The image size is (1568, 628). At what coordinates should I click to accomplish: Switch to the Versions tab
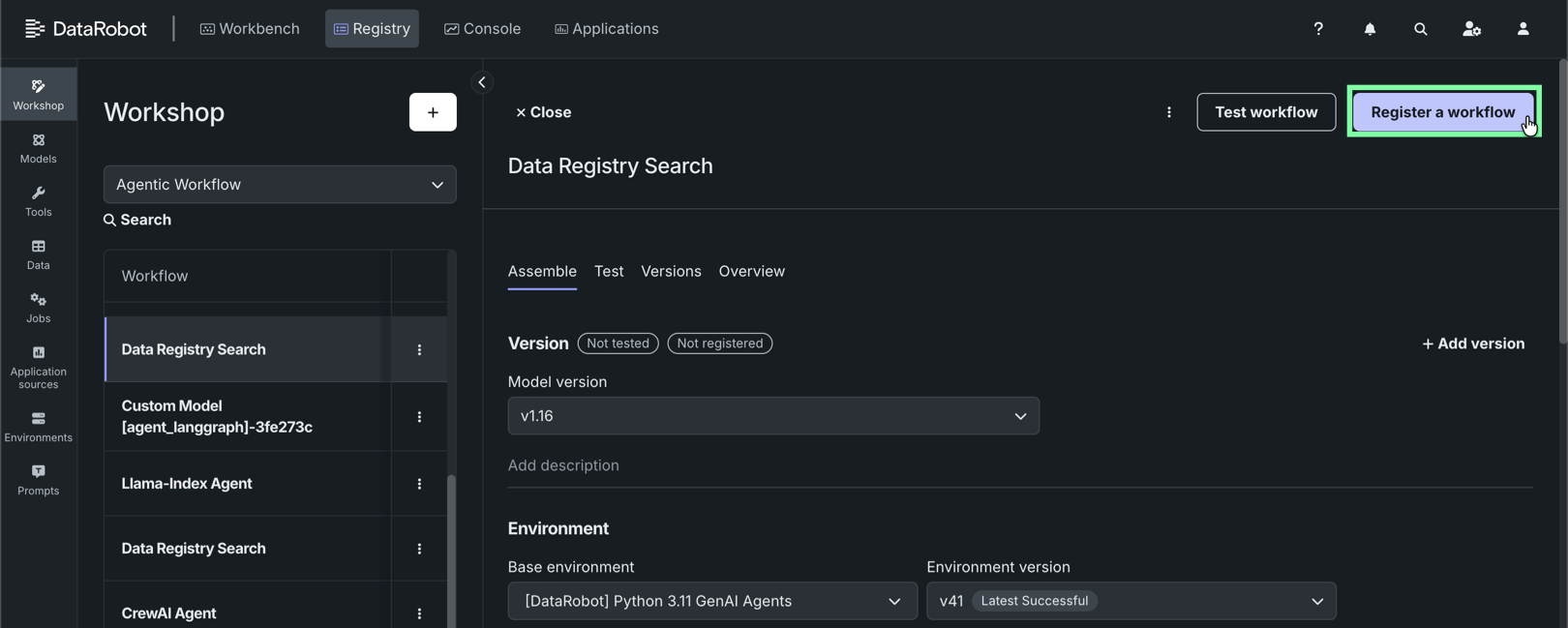[671, 272]
